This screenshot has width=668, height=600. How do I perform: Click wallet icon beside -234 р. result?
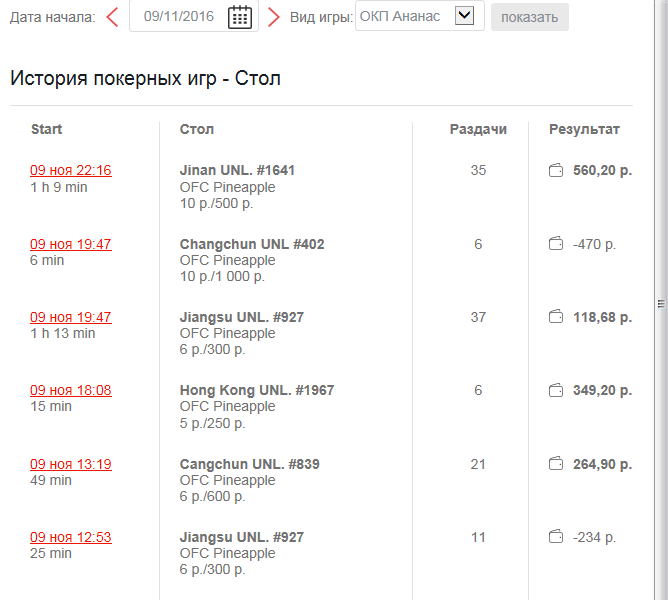[556, 537]
